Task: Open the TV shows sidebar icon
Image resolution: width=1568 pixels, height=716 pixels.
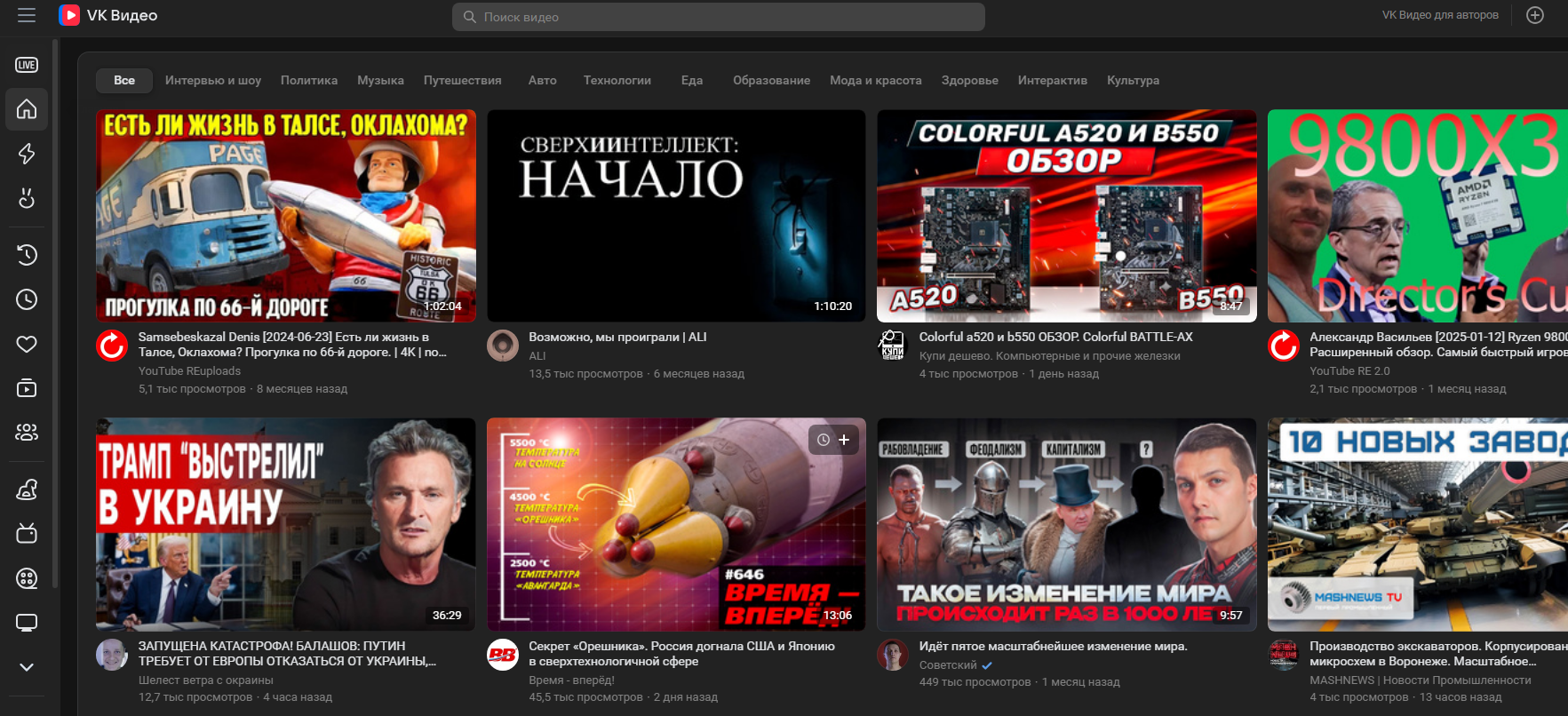Action: [27, 533]
